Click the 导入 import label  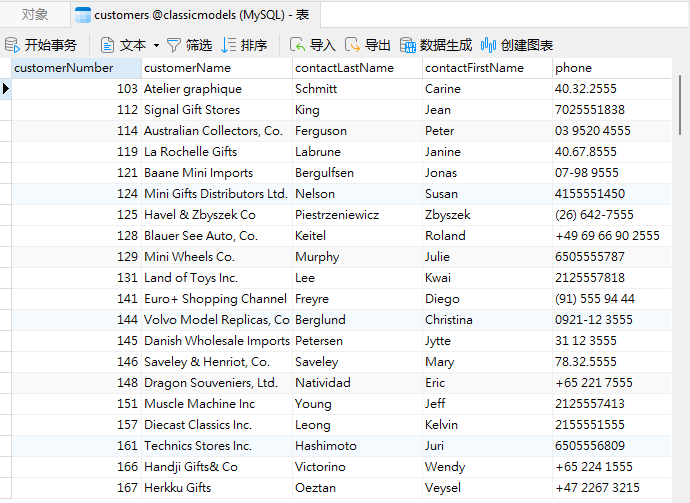coord(323,45)
